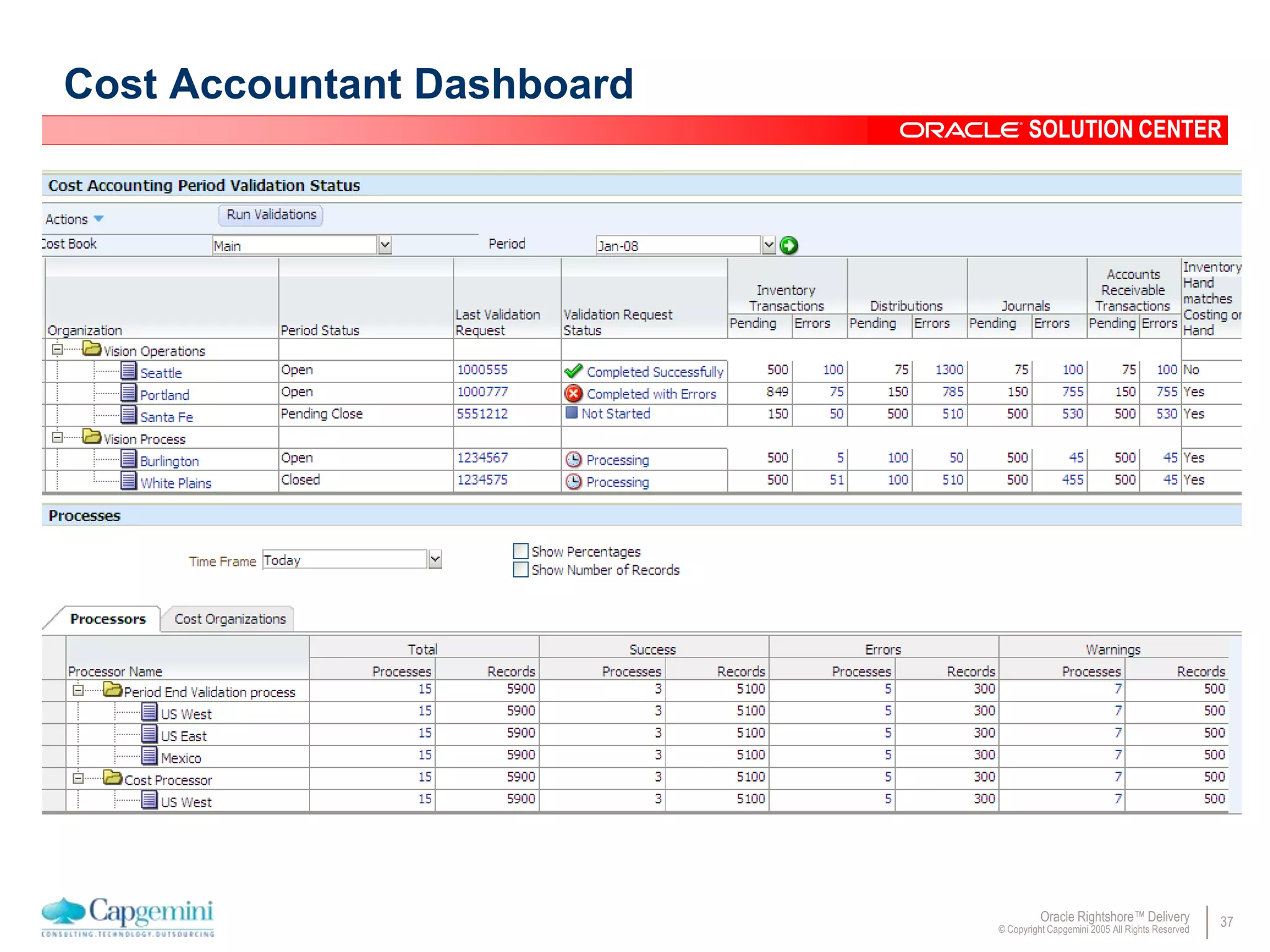
Task: Click the document icon beside Mexico
Action: click(149, 756)
